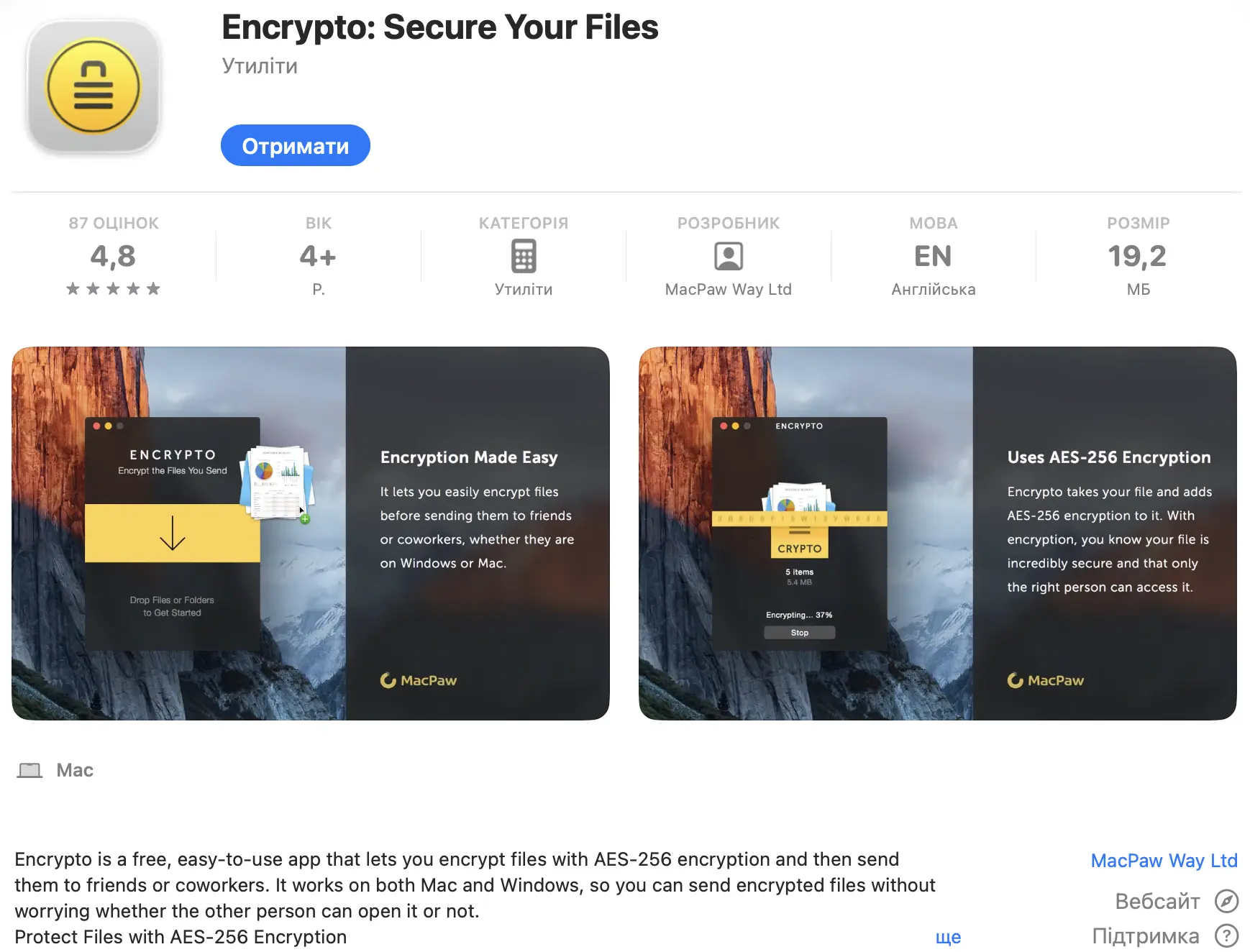This screenshot has width=1250, height=952.
Task: Click the Підтримка link text
Action: pos(1146,935)
